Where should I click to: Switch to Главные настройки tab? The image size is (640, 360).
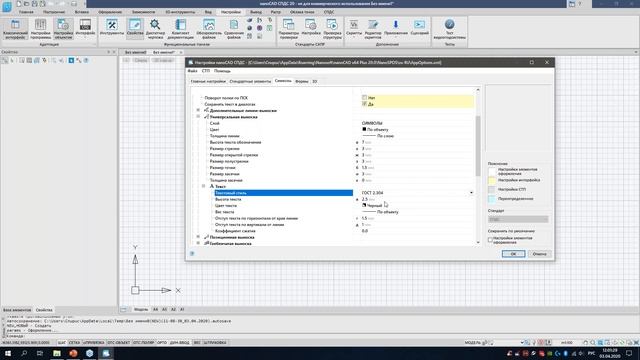208,81
